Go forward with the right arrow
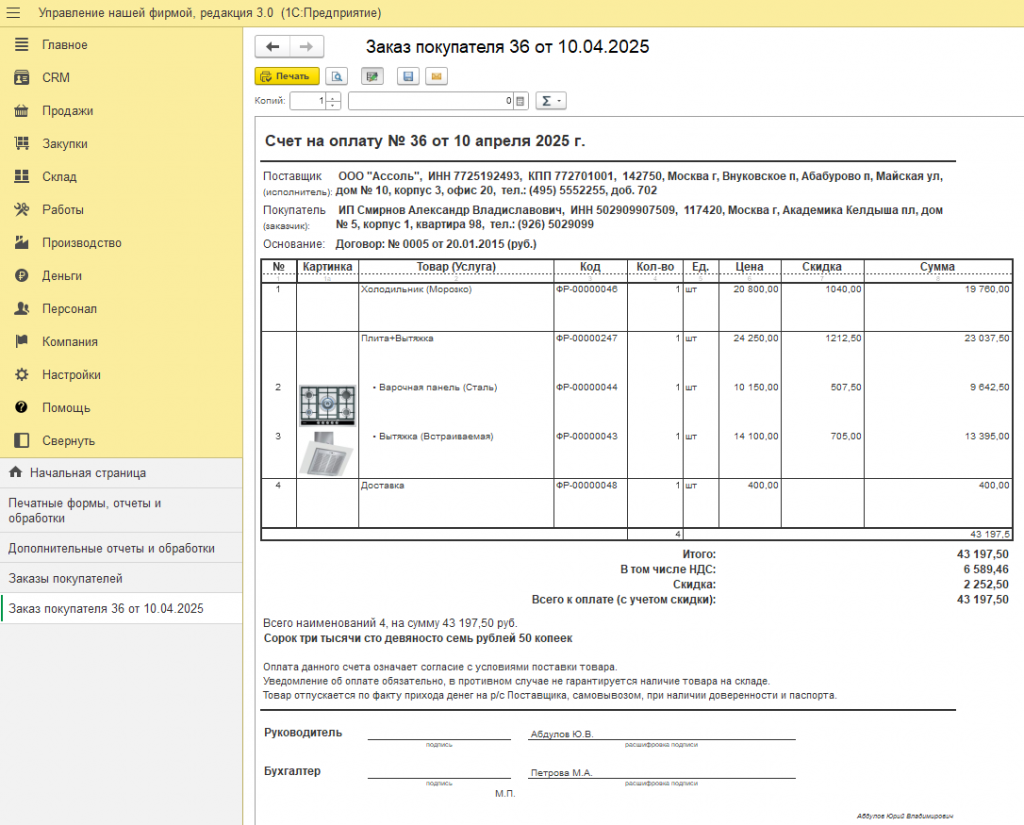Viewport: 1024px width, 825px height. [306, 46]
